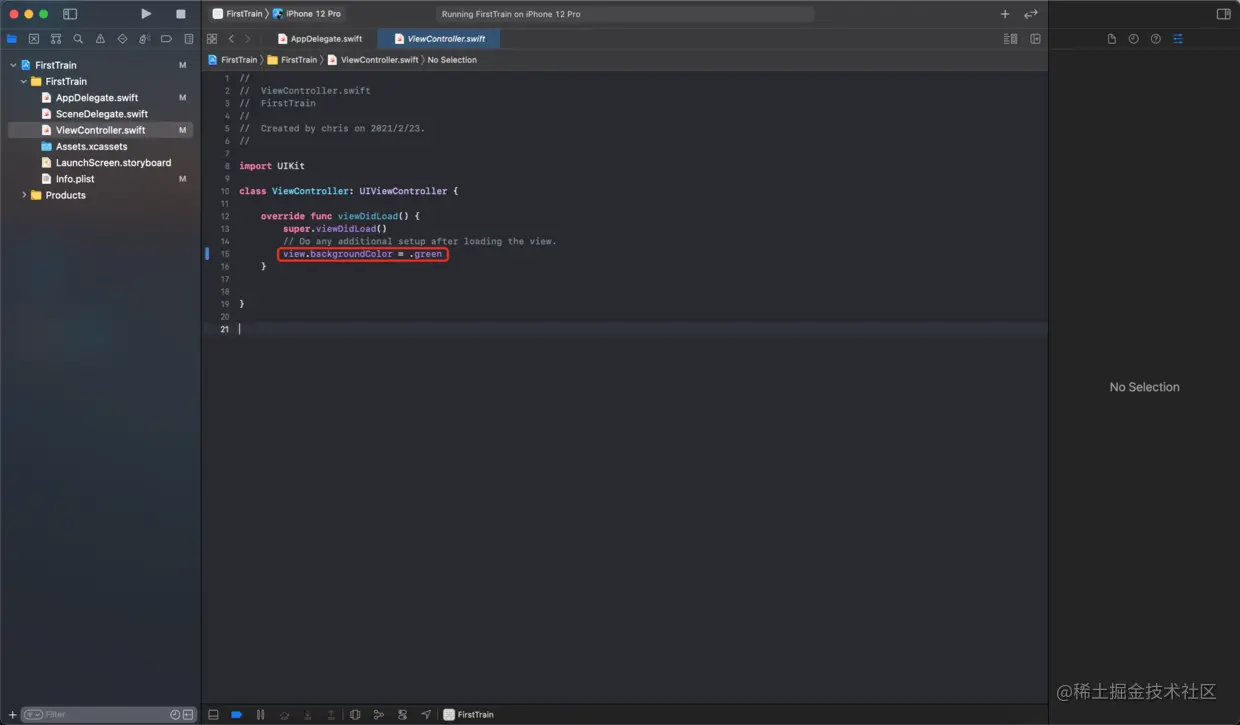Screen dimensions: 1240x725
Task: Select SceneDelegate.swift in navigator
Action: click(x=101, y=114)
